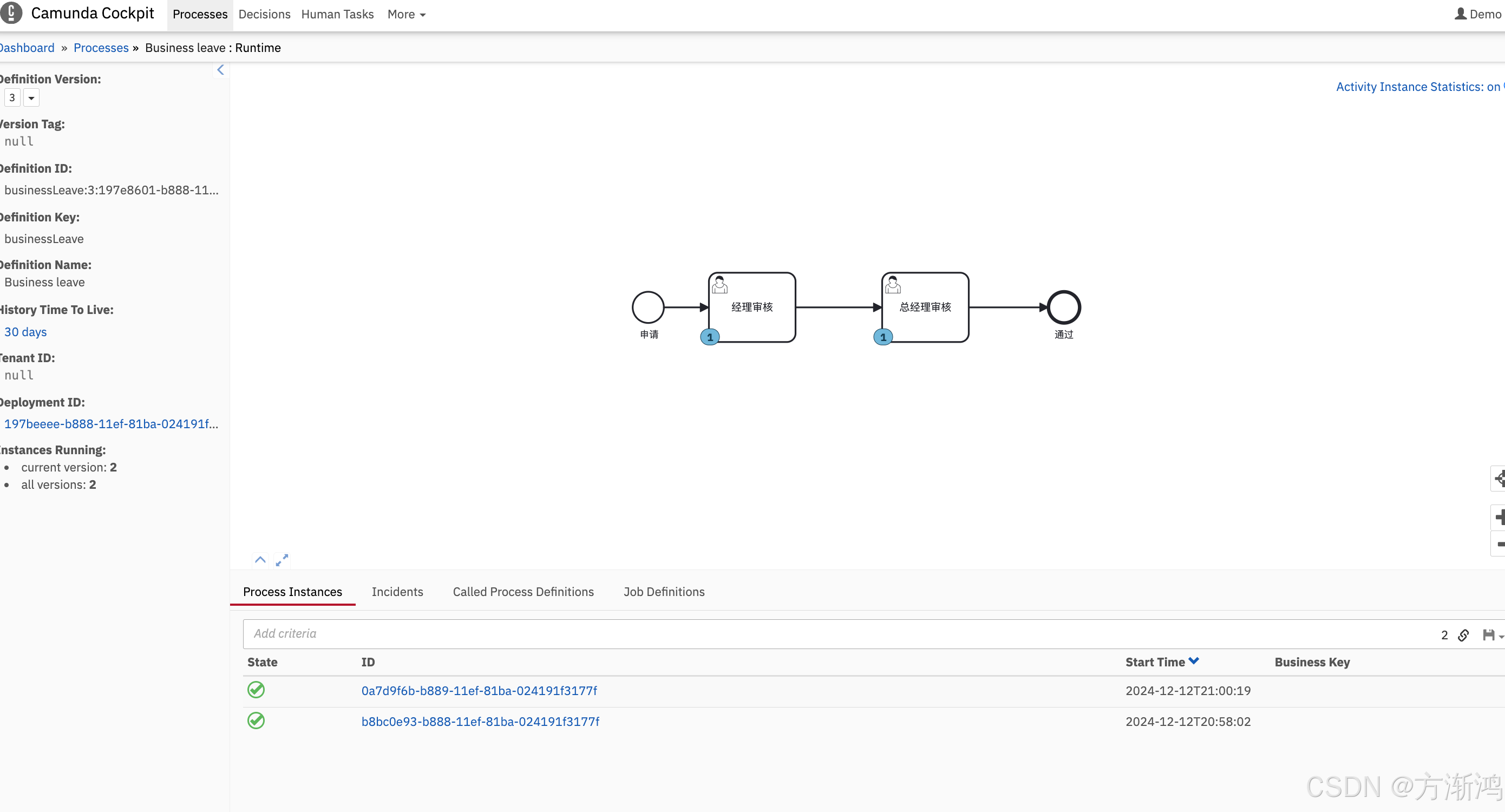Image resolution: width=1505 pixels, height=812 pixels.
Task: Open saved search criteria dropdown
Action: click(x=1490, y=635)
